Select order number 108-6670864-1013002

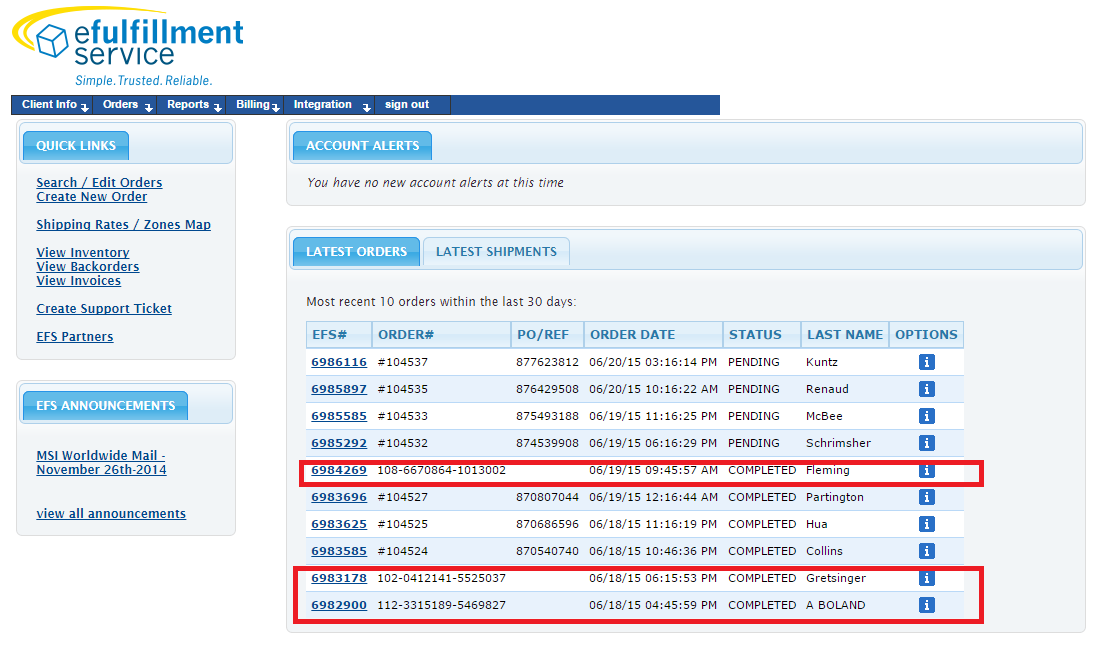[441, 470]
